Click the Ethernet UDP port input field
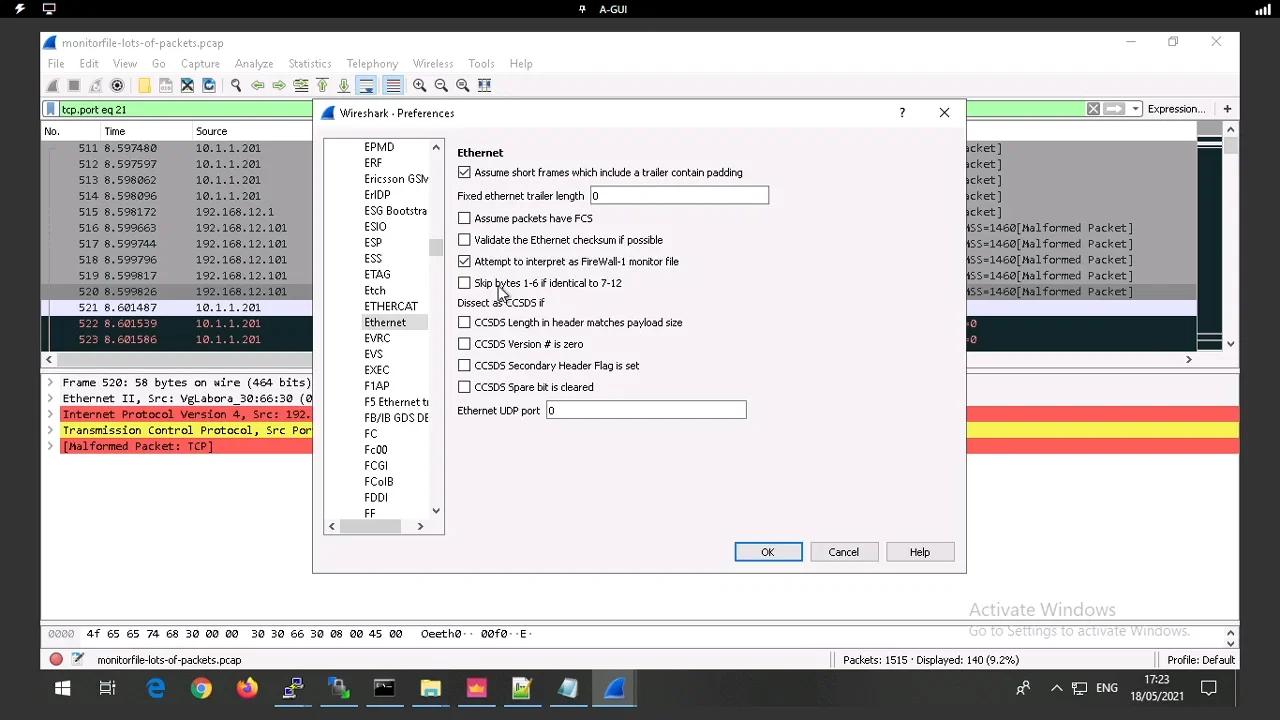 coord(645,409)
